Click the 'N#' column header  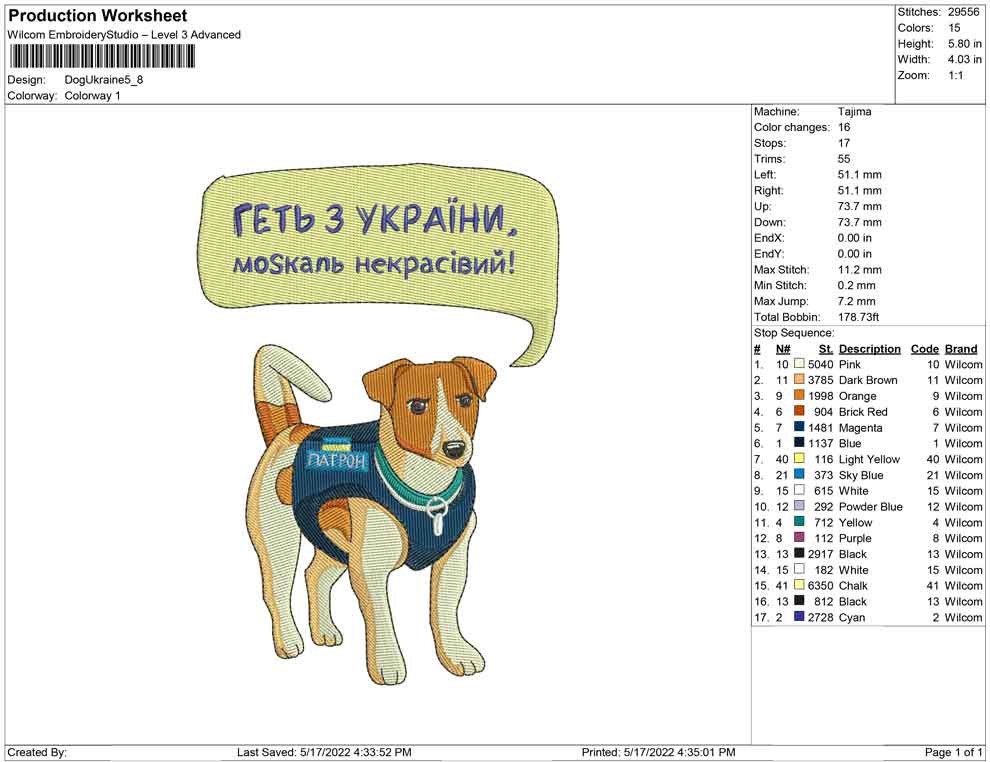pos(783,348)
